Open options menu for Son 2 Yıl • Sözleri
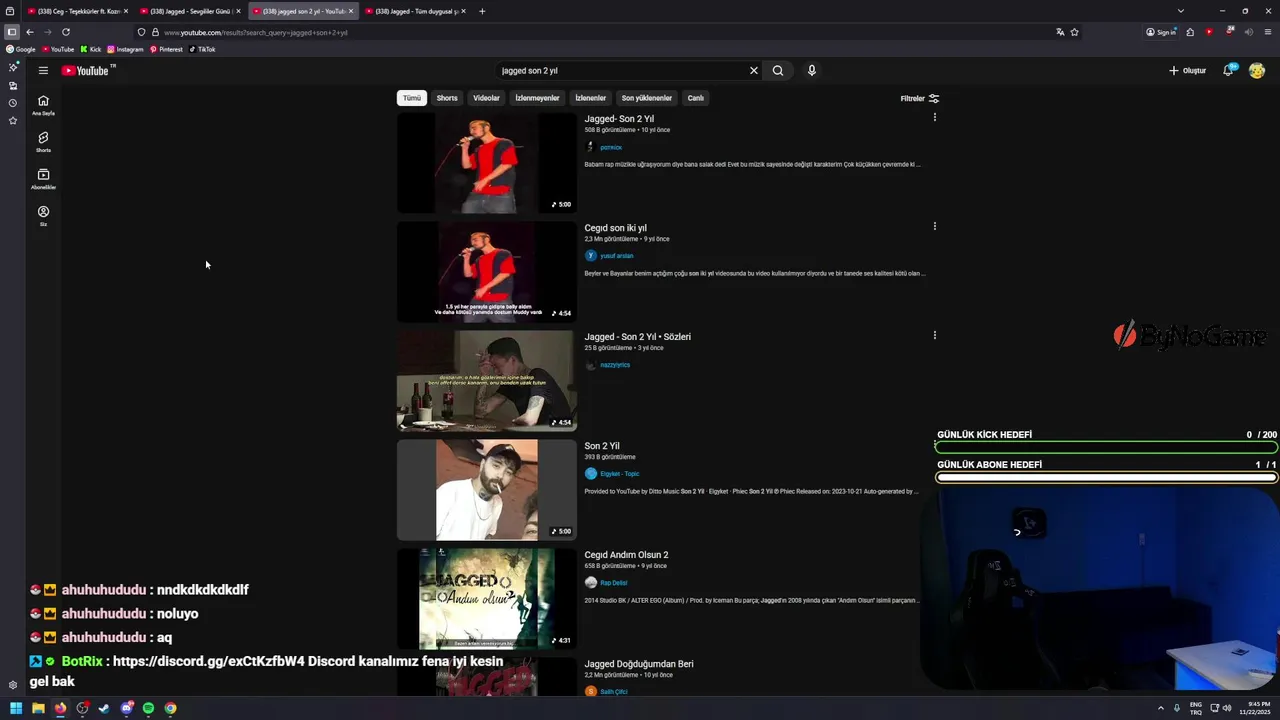This screenshot has height=720, width=1280. click(934, 335)
